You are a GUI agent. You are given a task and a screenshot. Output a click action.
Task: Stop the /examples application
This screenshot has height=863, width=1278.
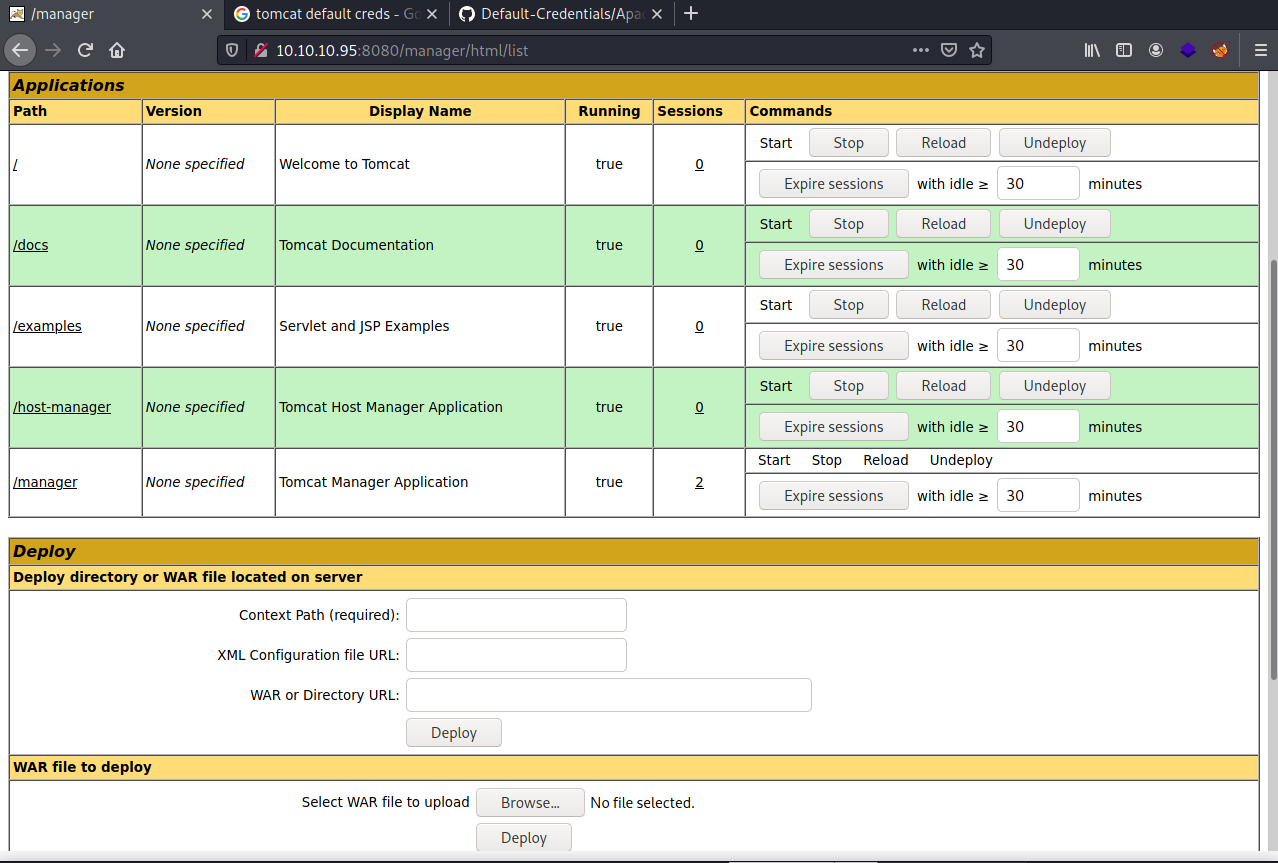coord(848,305)
